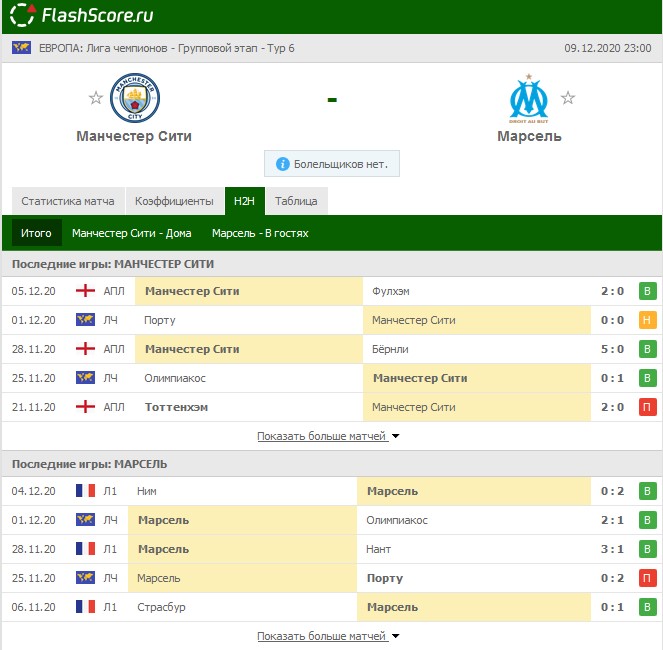Open the Страсбур vs Марсель match
Screen dimensions: 663x650
[332, 607]
